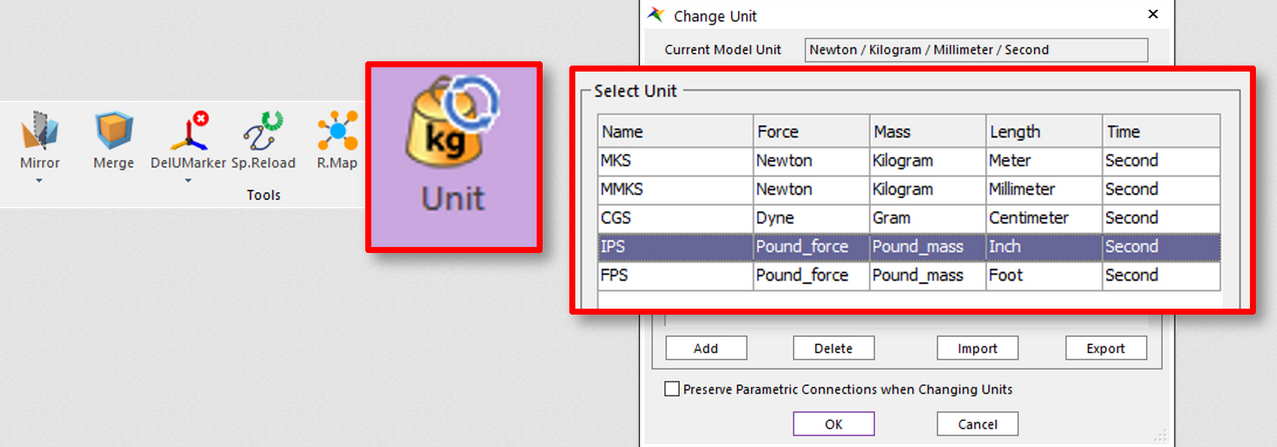Click the Gram mass cell

928,218
